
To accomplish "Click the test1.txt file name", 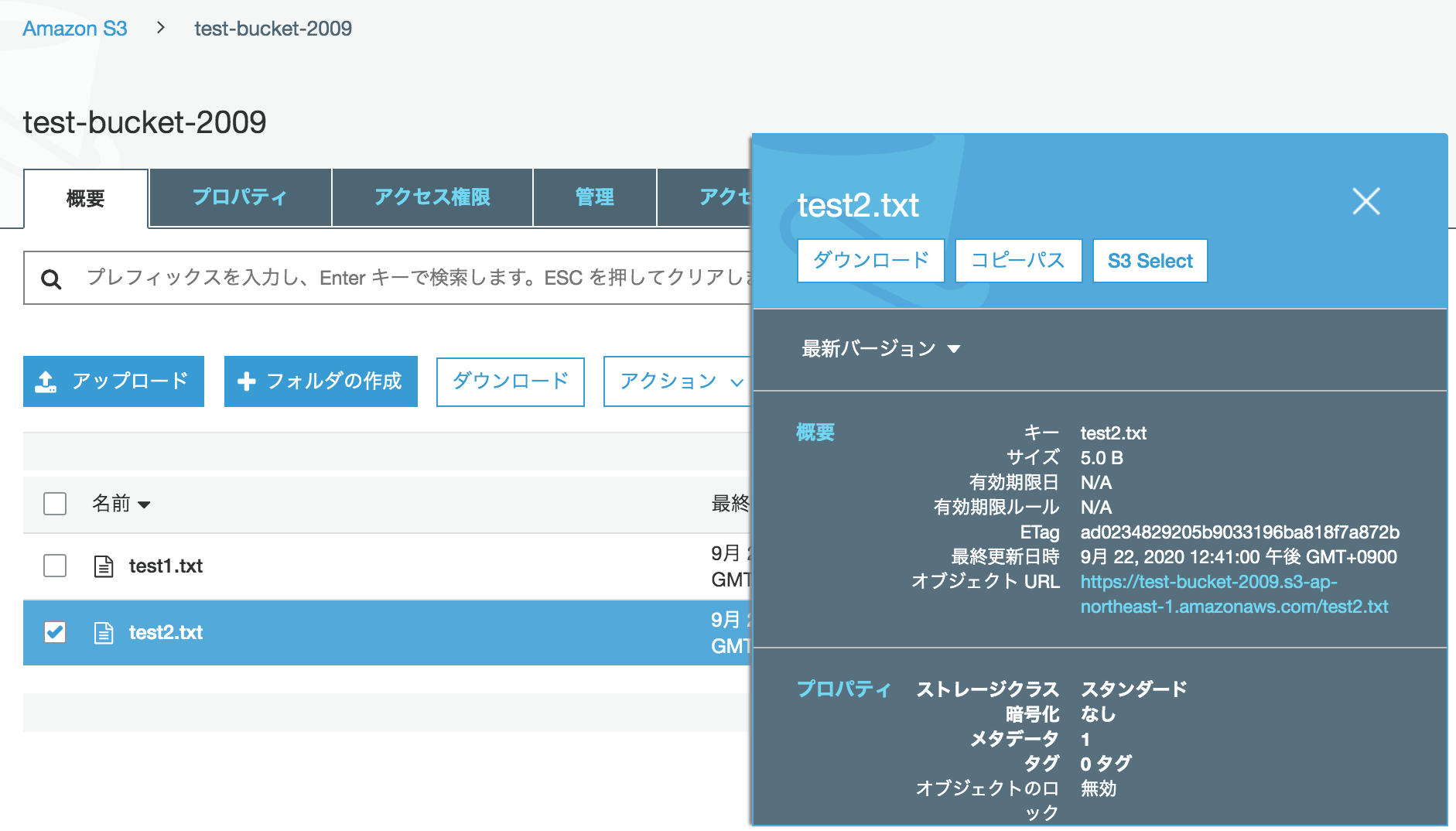I will click(166, 566).
